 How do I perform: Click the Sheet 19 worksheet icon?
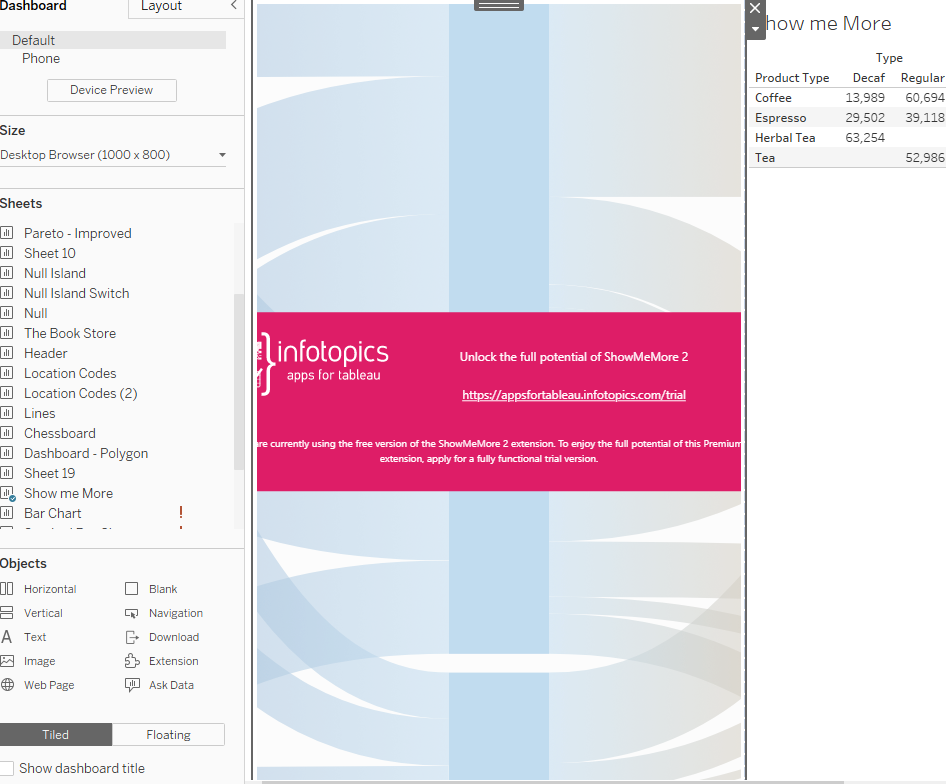7,473
